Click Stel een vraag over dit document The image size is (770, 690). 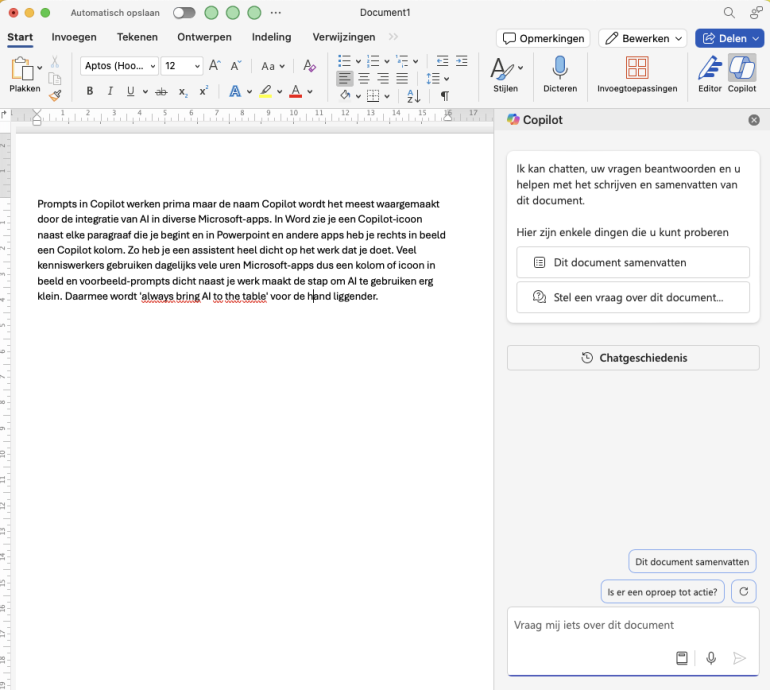pos(632,297)
